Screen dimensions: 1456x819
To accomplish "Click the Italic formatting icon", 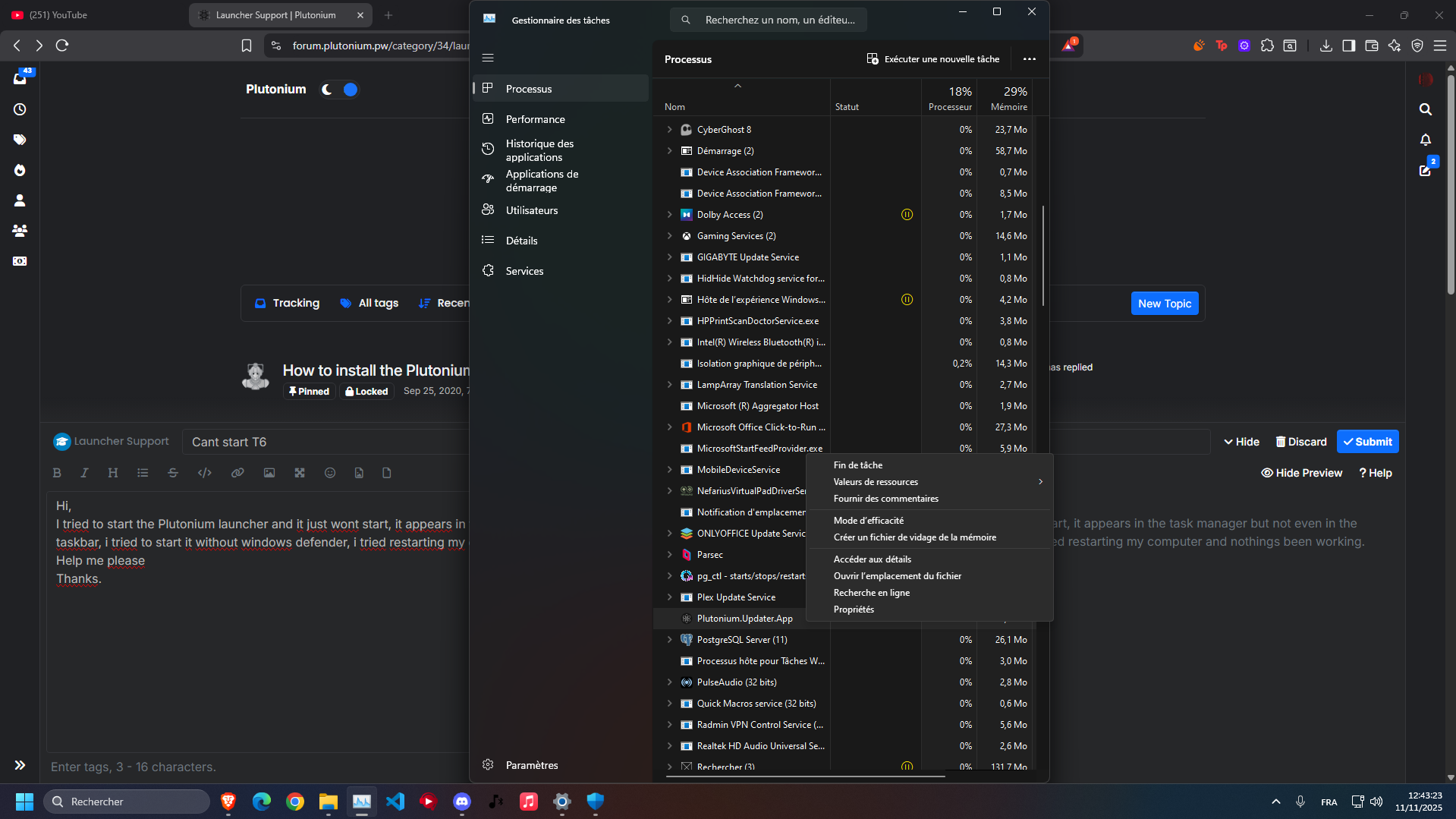I will pyautogui.click(x=84, y=473).
